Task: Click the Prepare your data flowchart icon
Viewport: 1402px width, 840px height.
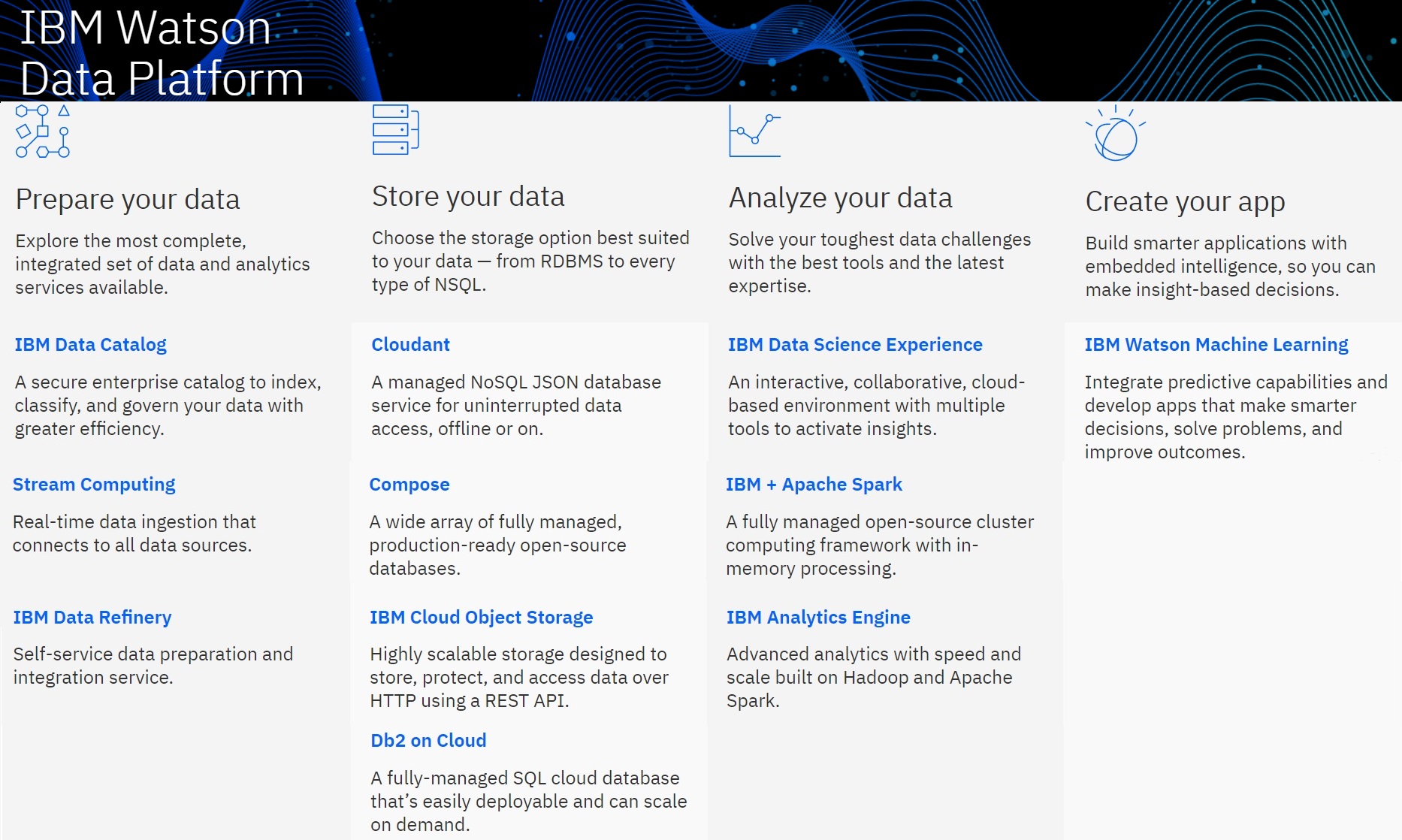Action: click(x=41, y=131)
